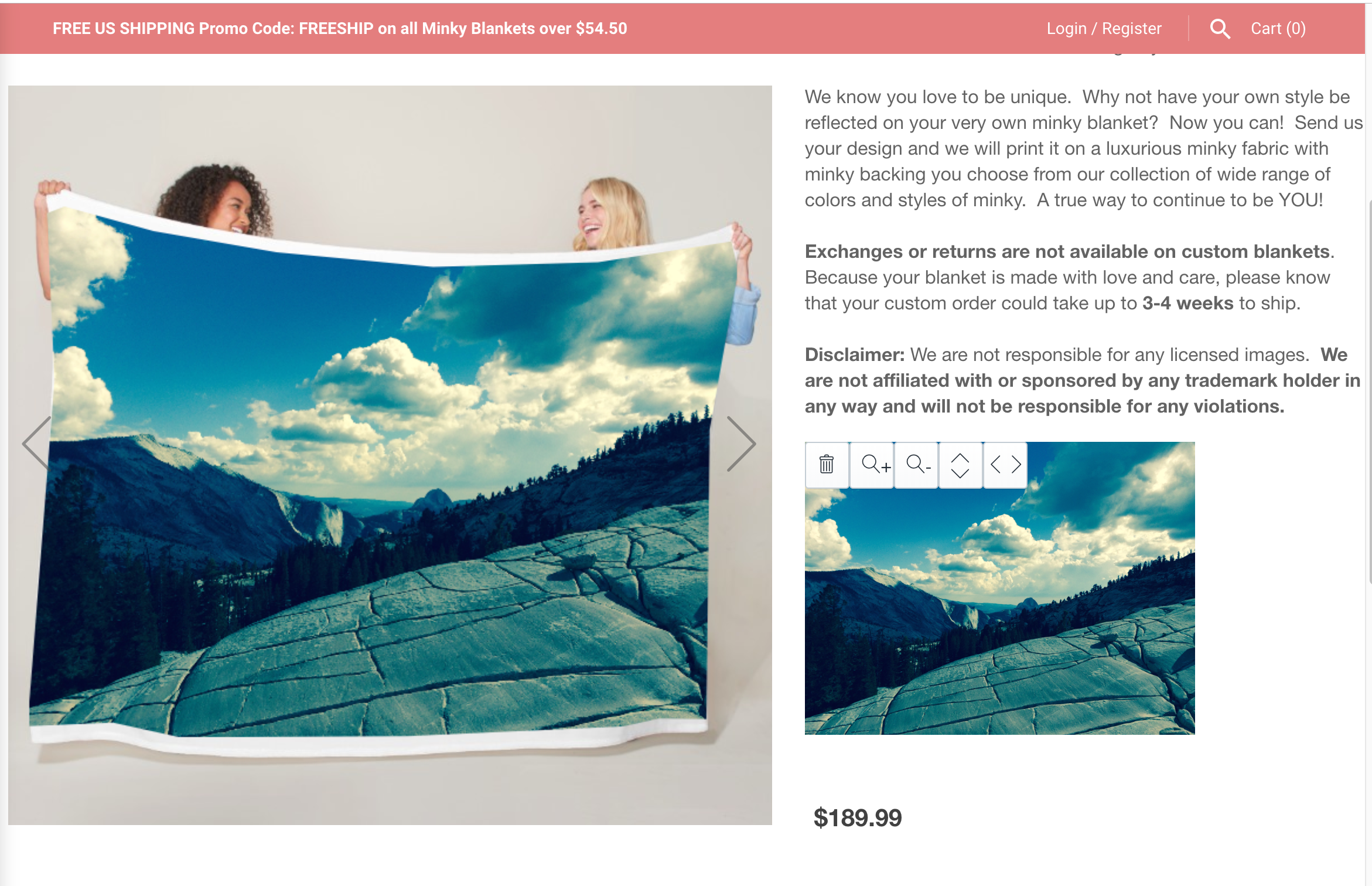Viewport: 1372px width, 886px height.
Task: Click the page scrollbar on right edge
Action: pos(1370,391)
